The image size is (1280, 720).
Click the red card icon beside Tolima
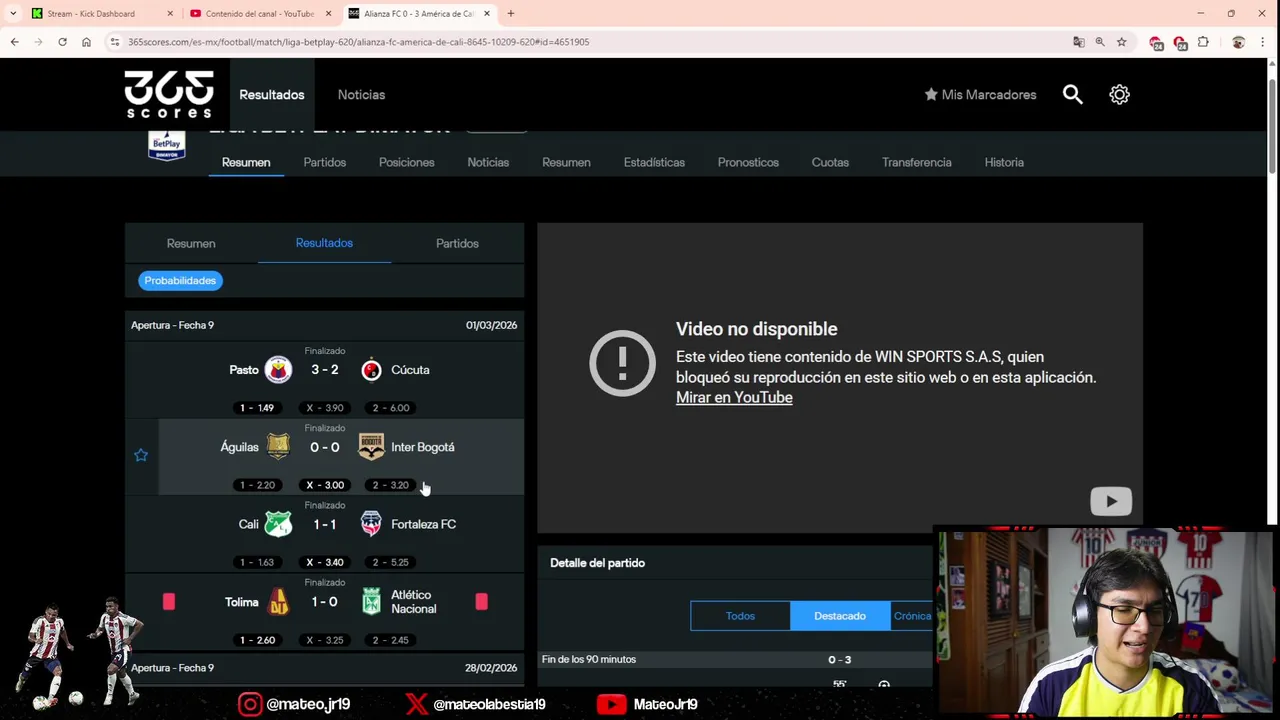point(168,601)
